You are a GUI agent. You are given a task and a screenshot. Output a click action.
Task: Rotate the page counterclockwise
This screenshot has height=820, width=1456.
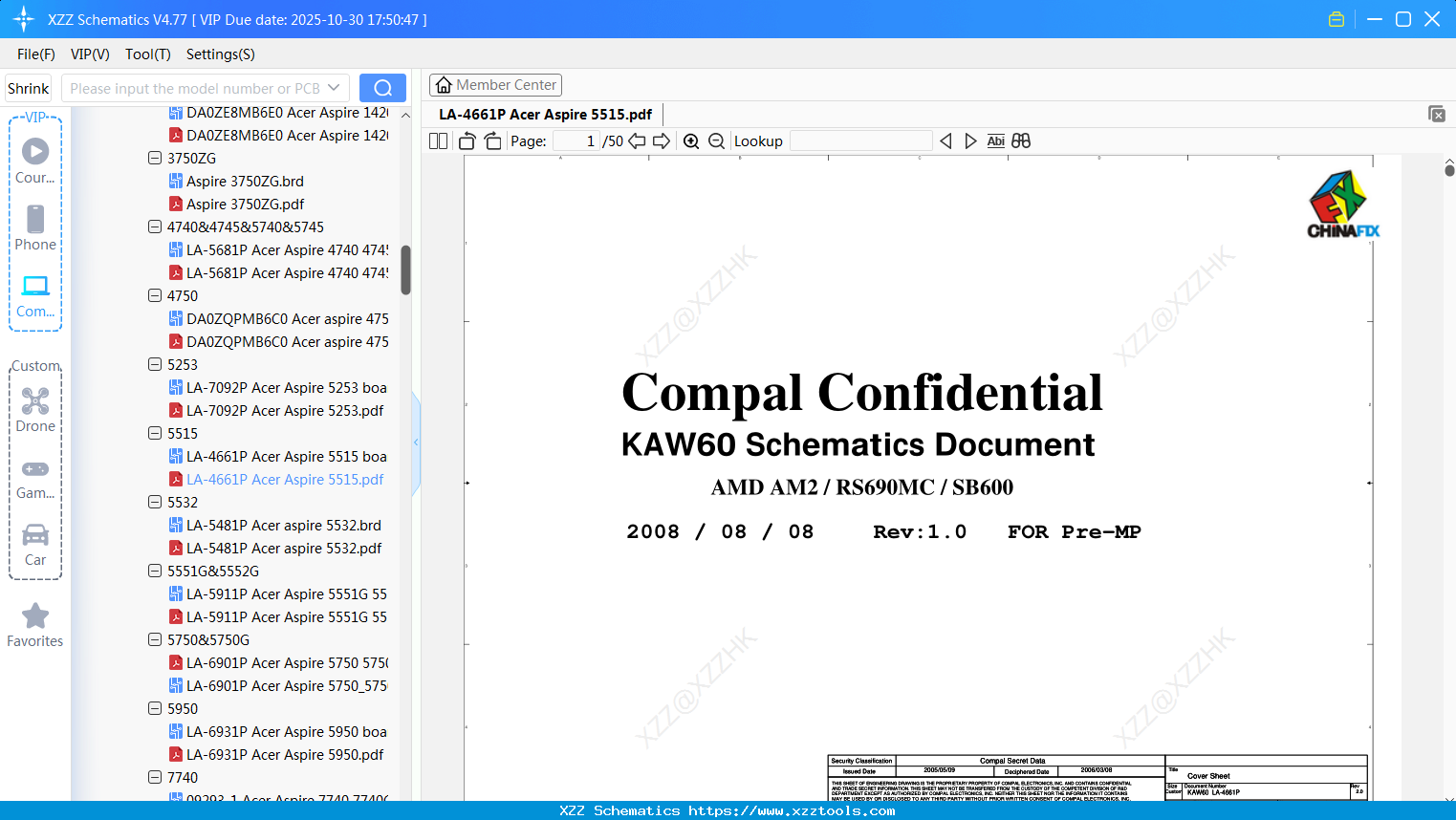coord(467,141)
